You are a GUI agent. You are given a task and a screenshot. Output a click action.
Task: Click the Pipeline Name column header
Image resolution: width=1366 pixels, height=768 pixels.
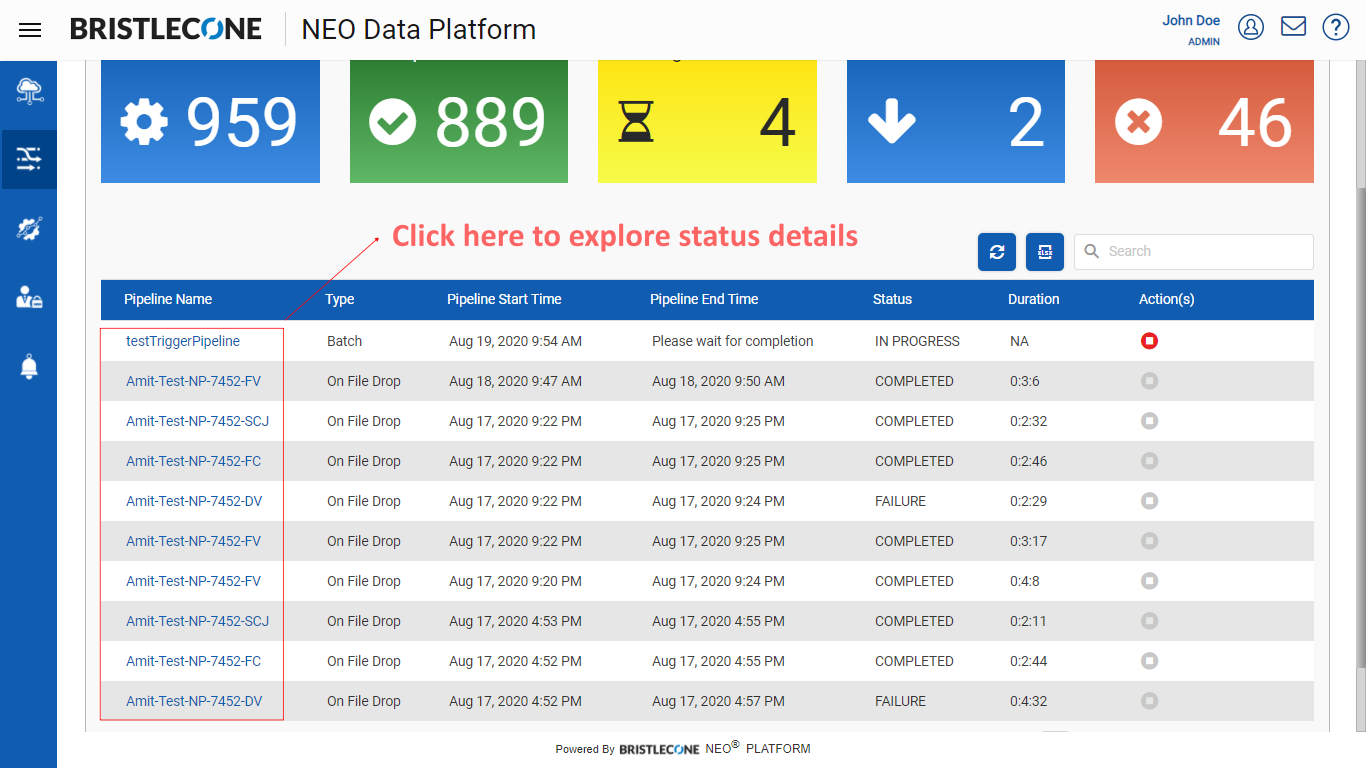(168, 299)
